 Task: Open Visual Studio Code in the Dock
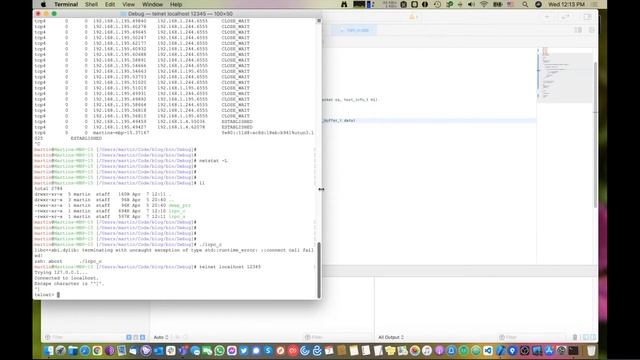pyautogui.click(x=488, y=351)
